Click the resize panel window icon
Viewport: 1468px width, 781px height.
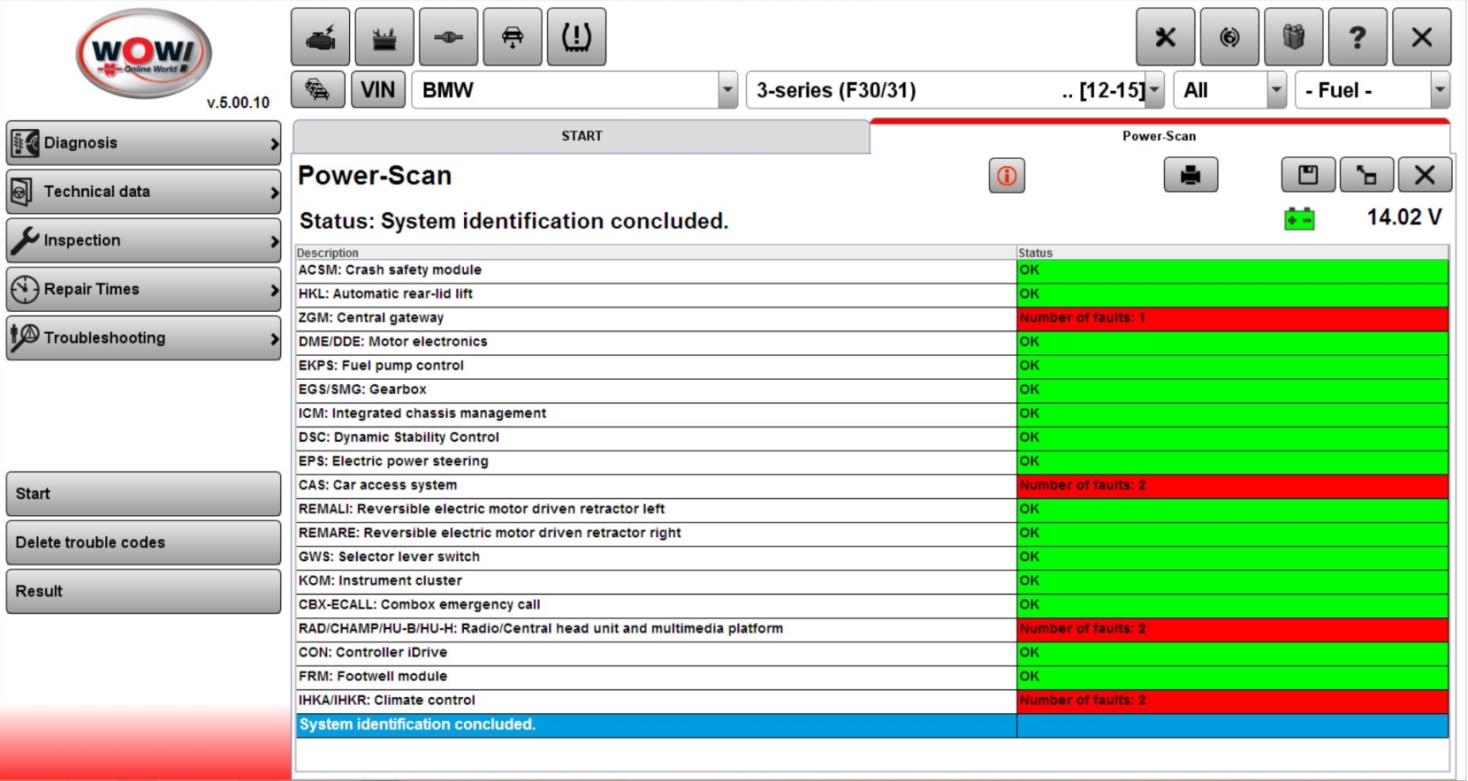tap(1366, 175)
